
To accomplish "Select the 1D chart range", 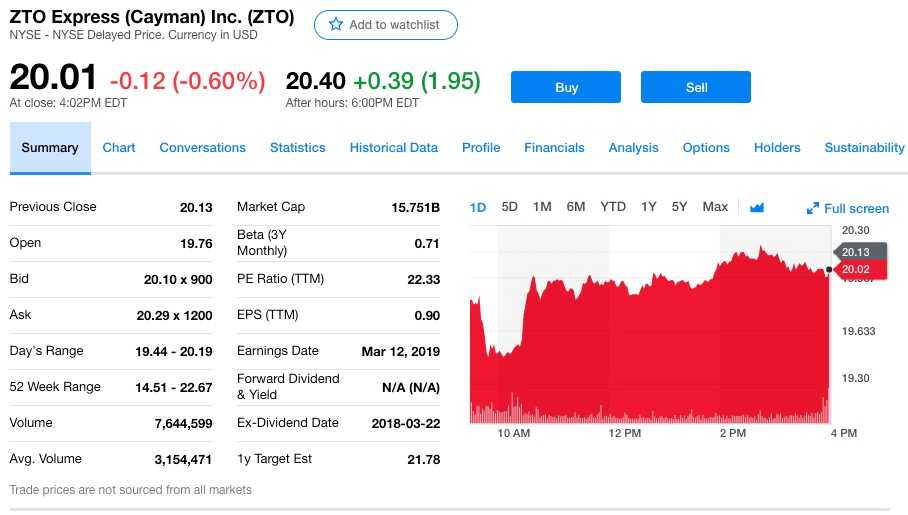I will pyautogui.click(x=478, y=208).
